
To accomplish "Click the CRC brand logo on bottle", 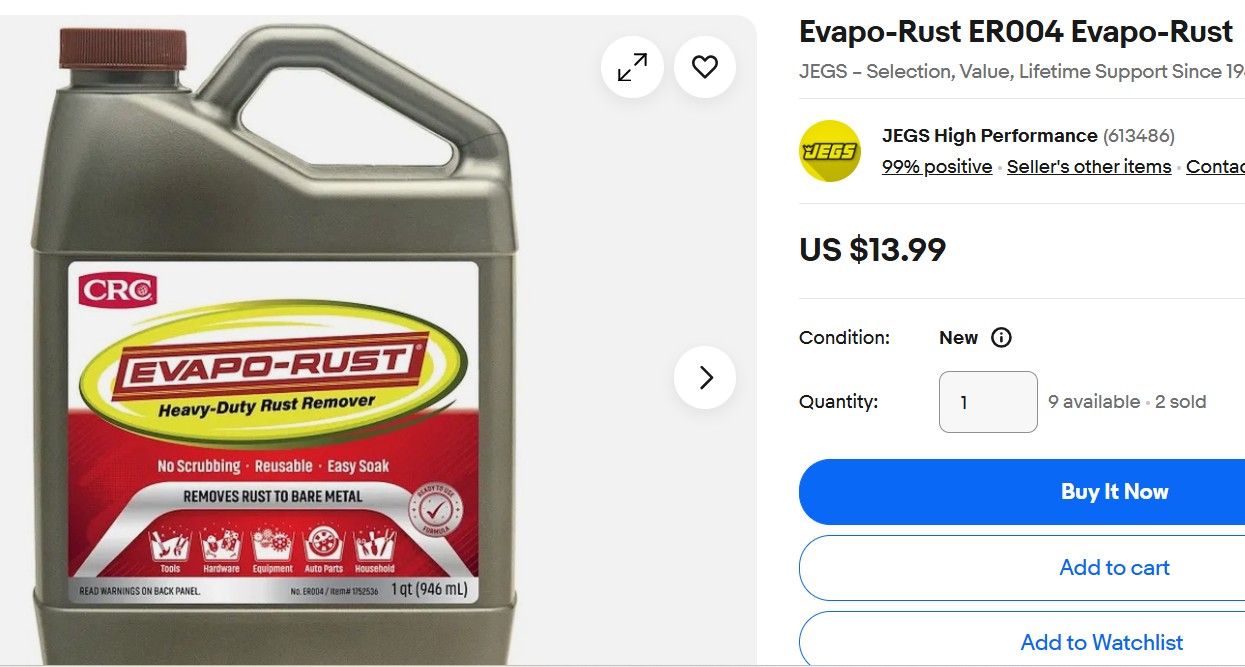I will 118,290.
